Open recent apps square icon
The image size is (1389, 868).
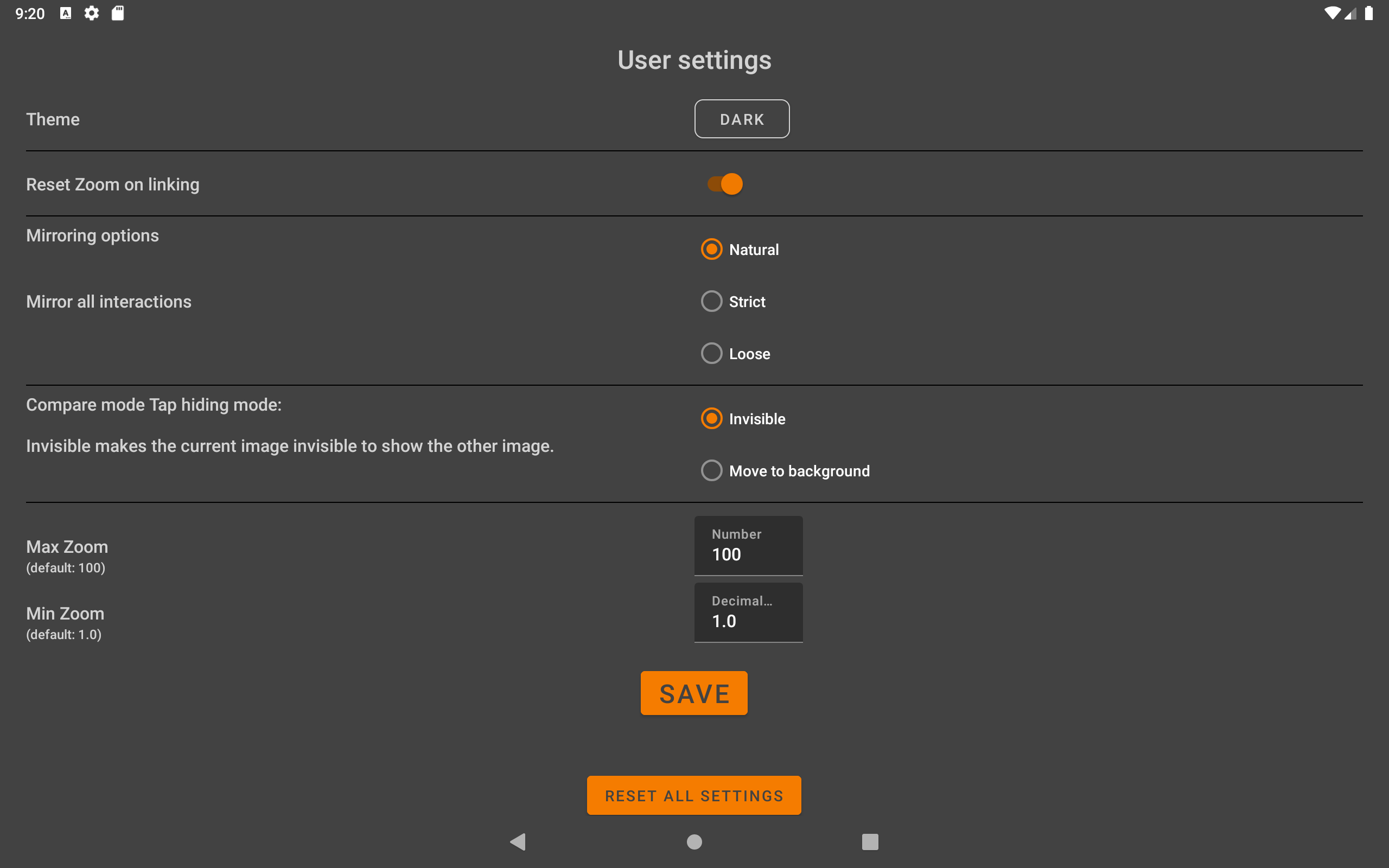[x=870, y=841]
